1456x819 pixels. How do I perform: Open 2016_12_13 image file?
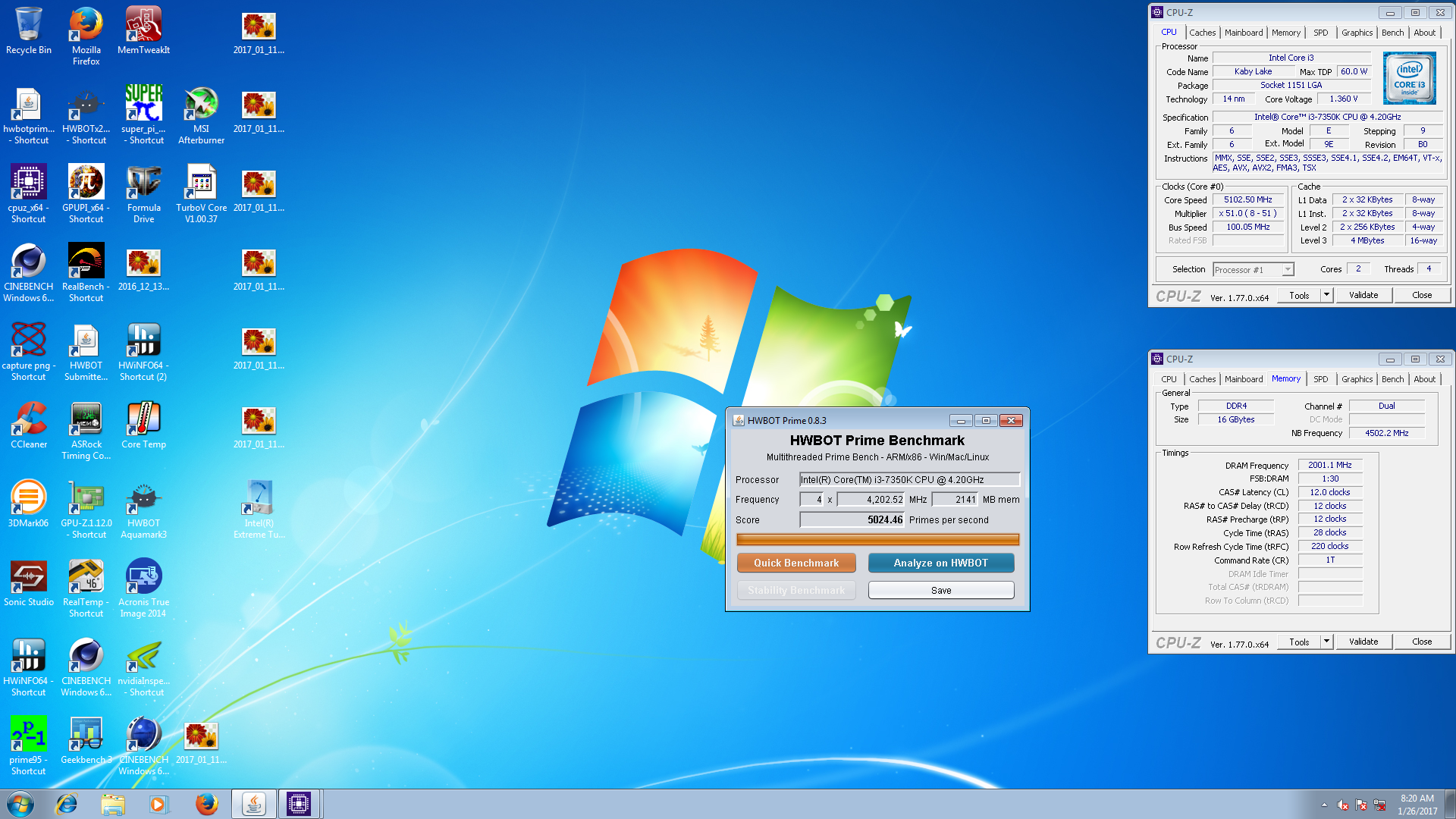[x=143, y=268]
